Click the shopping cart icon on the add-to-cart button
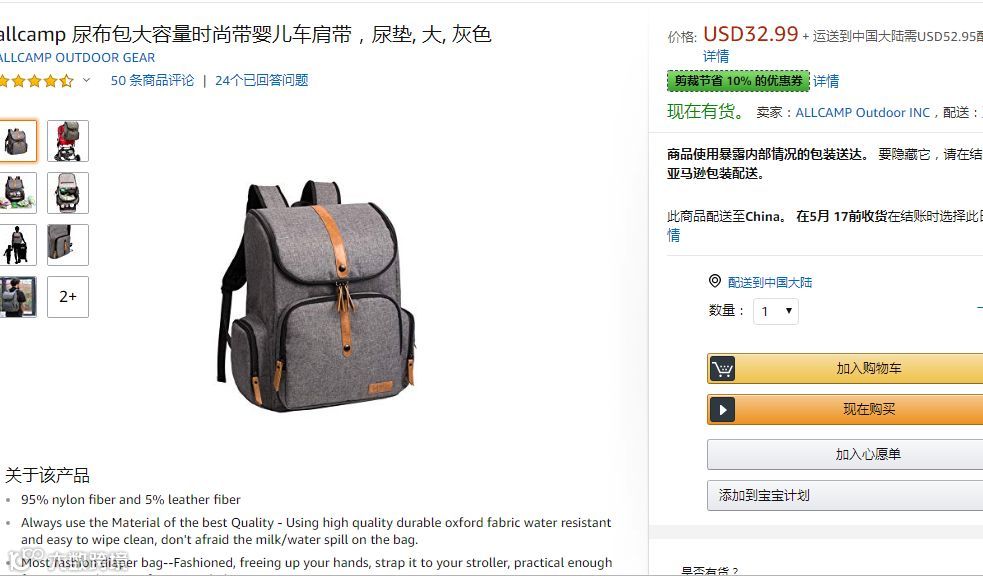The width and height of the screenshot is (983, 579). pyautogui.click(x=722, y=368)
